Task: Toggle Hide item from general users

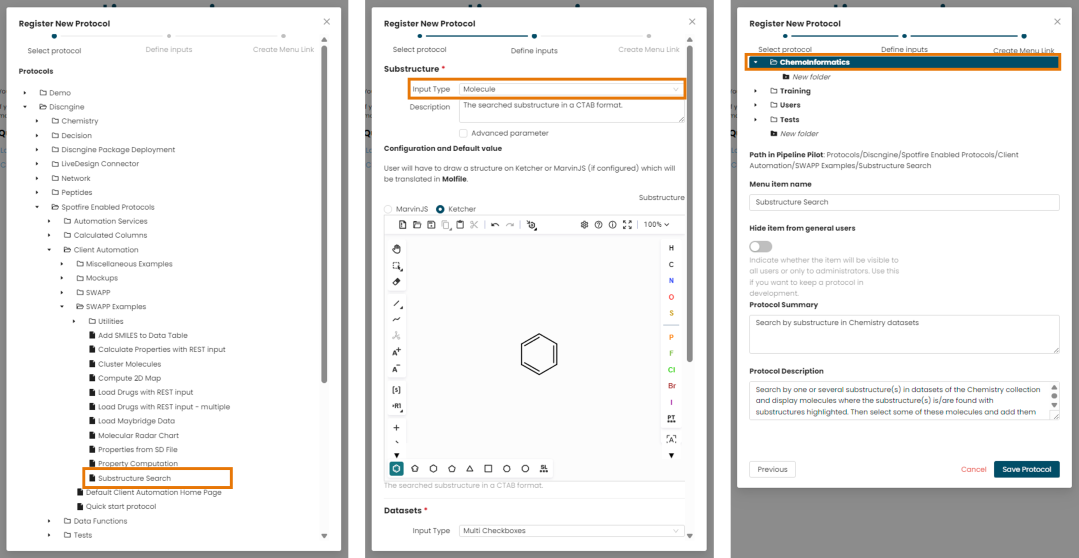Action: [x=761, y=246]
